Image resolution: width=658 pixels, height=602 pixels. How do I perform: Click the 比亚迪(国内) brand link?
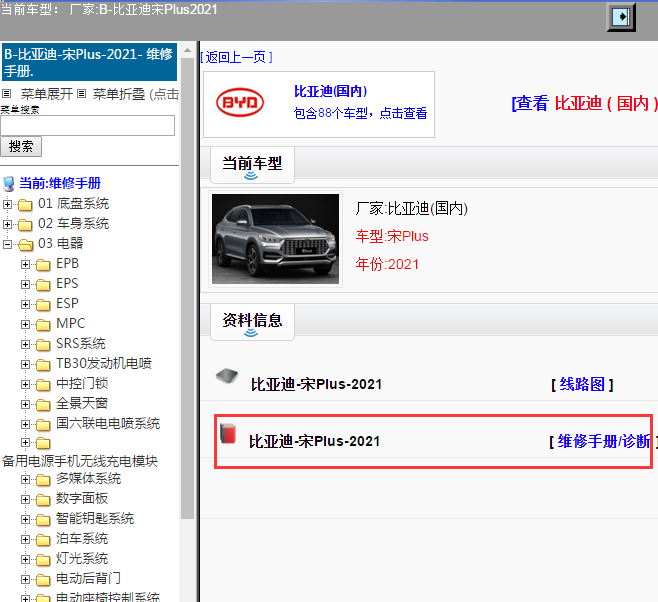(x=331, y=91)
